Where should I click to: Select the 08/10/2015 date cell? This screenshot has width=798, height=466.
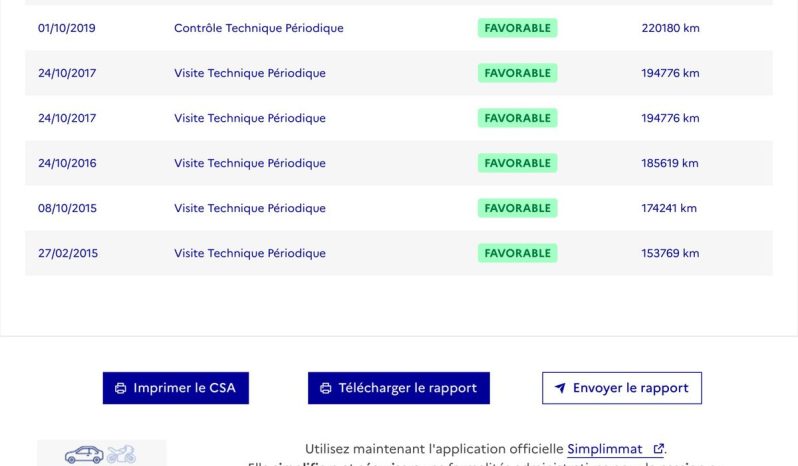(67, 208)
